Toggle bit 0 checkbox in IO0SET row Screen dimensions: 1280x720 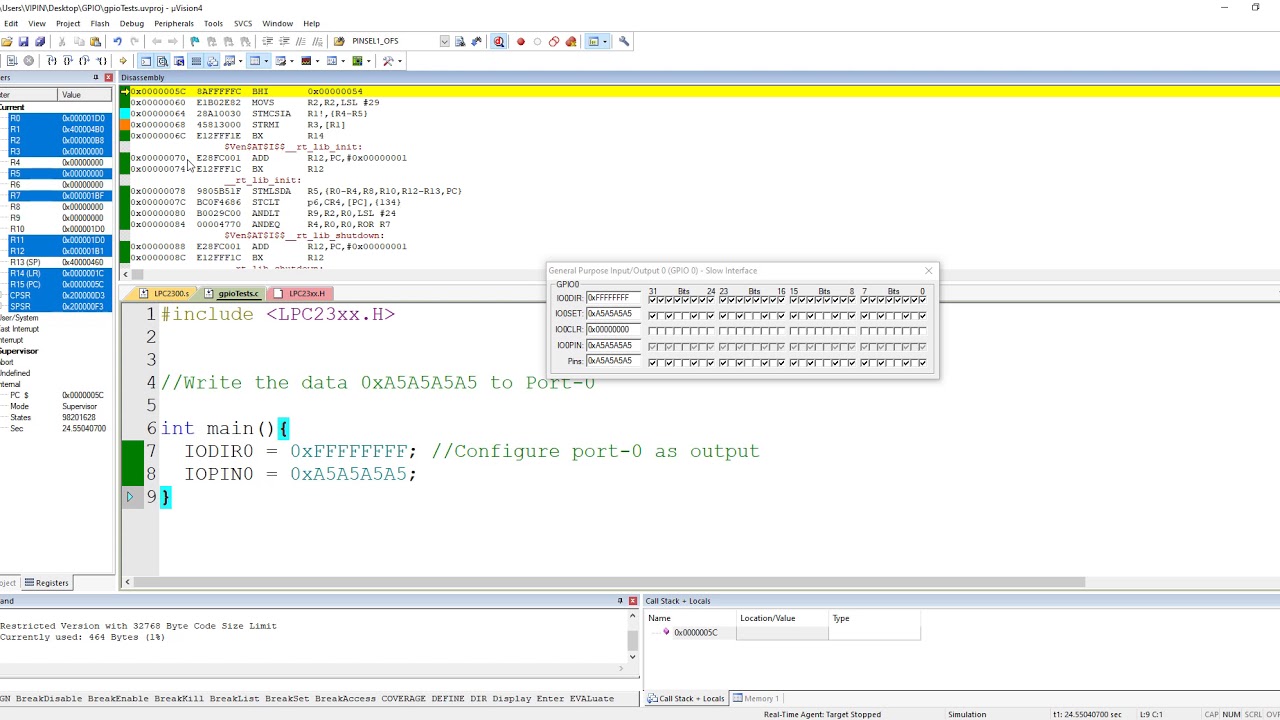tap(922, 316)
